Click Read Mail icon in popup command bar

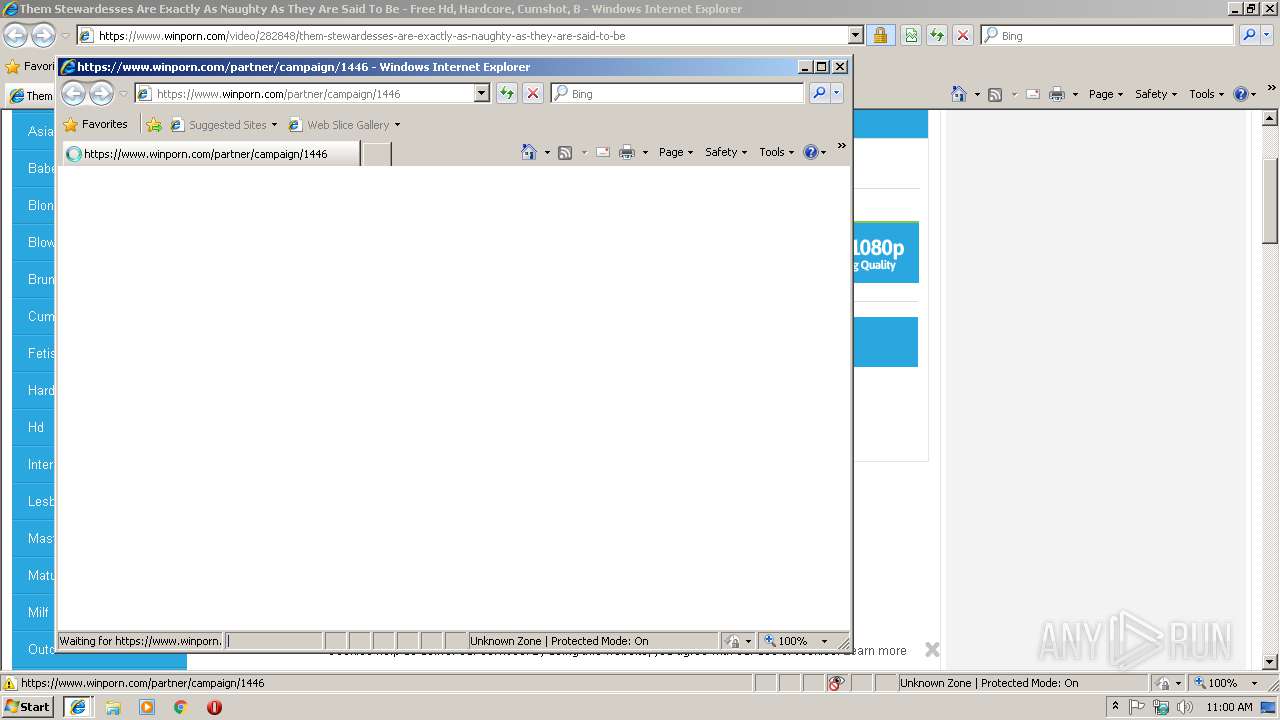[603, 152]
